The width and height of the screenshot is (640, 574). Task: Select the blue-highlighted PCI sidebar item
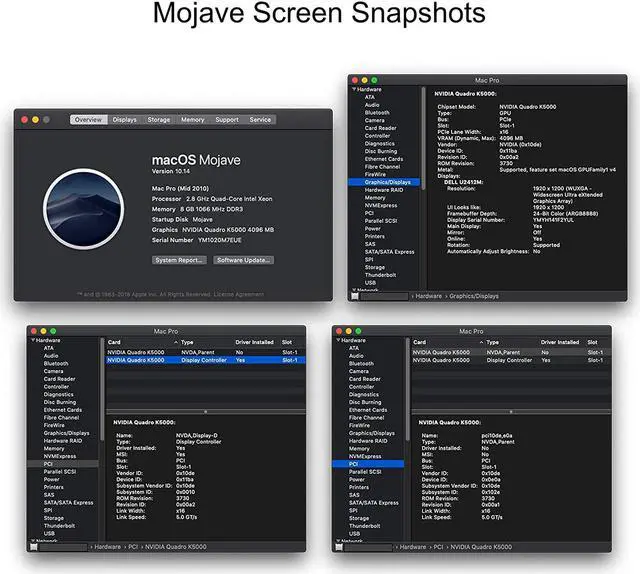pyautogui.click(x=354, y=464)
